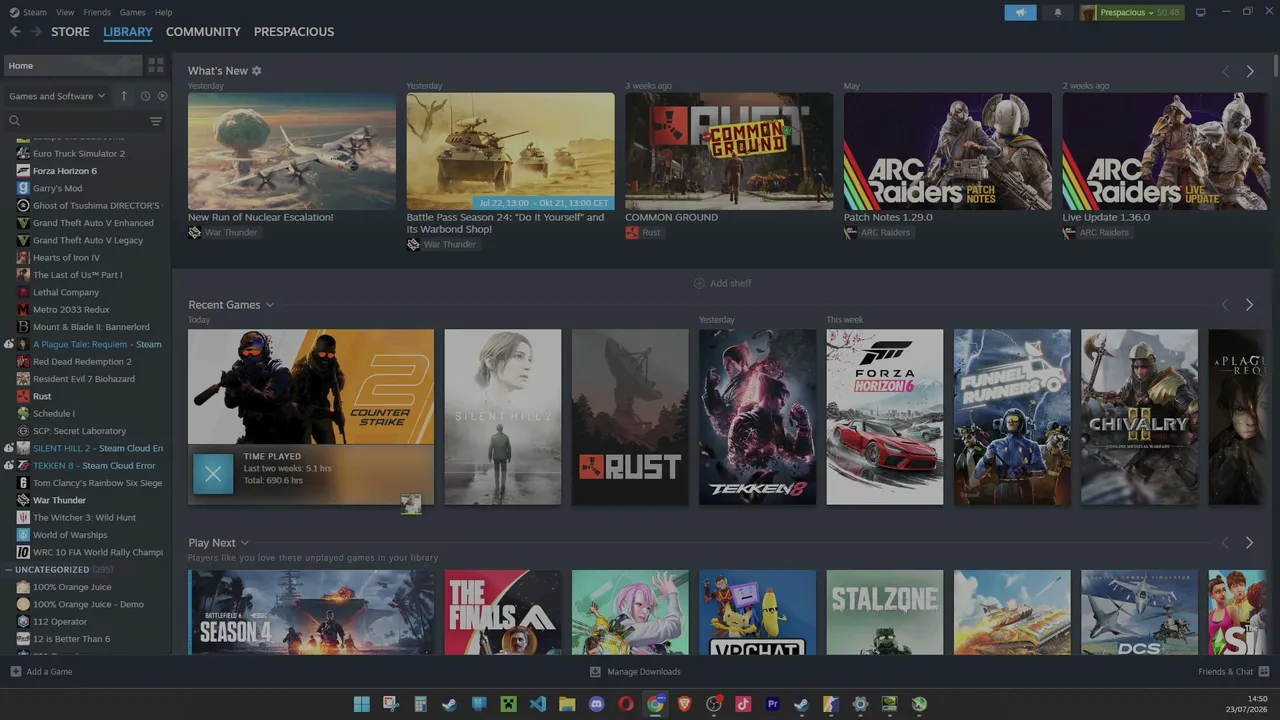
Task: Open the announcements megaphone button
Action: tap(1020, 12)
